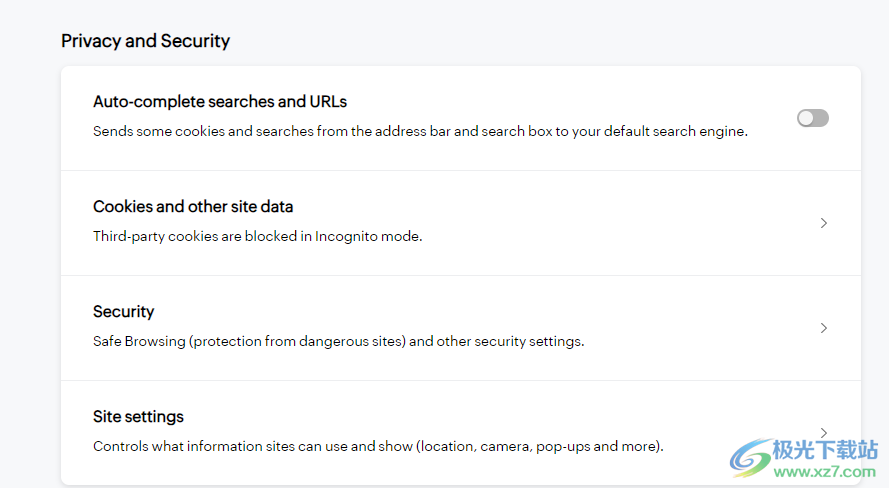Expand Cookies and other site data chevron
The width and height of the screenshot is (889, 488).
tap(824, 223)
